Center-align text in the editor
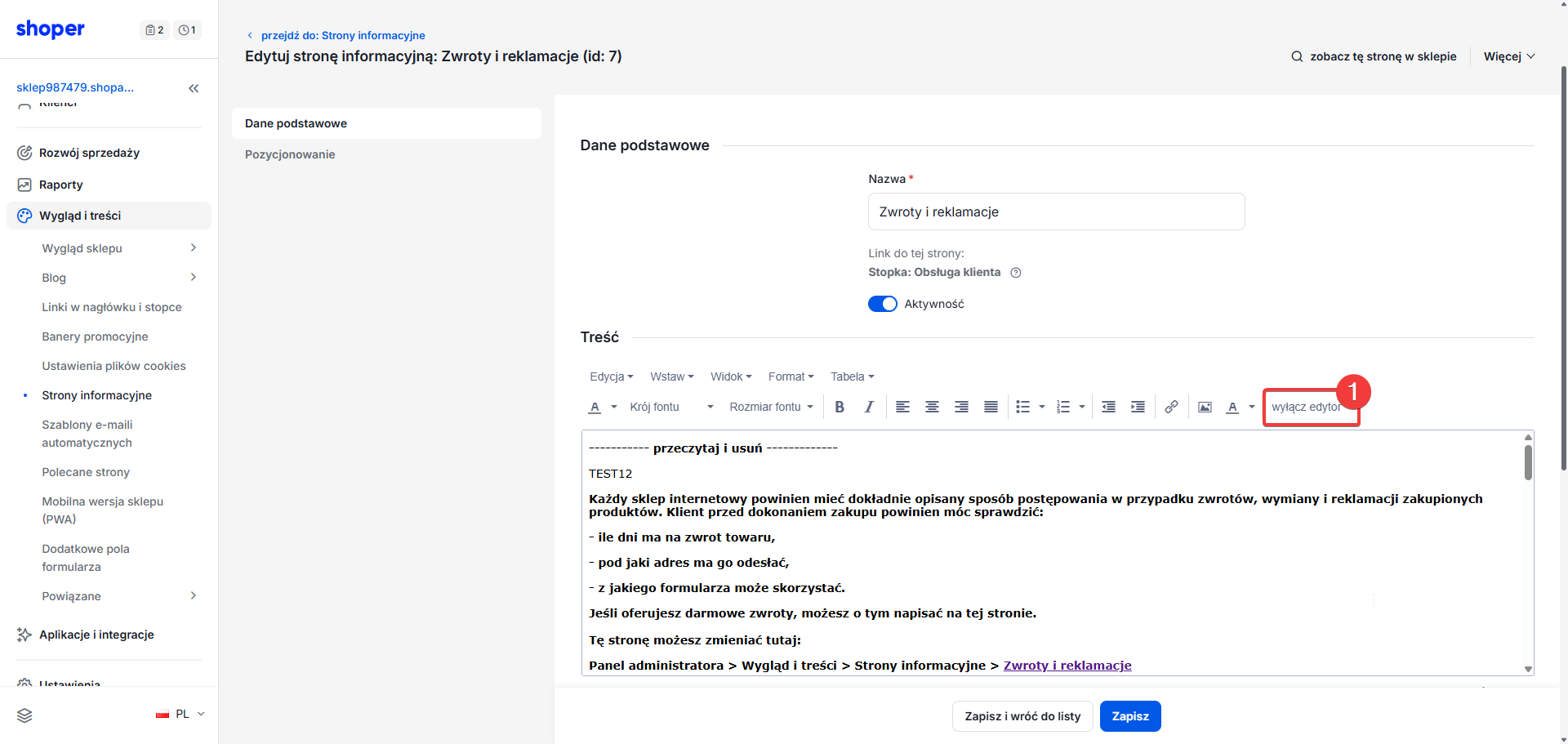Viewport: 1568px width, 744px height. 932,407
